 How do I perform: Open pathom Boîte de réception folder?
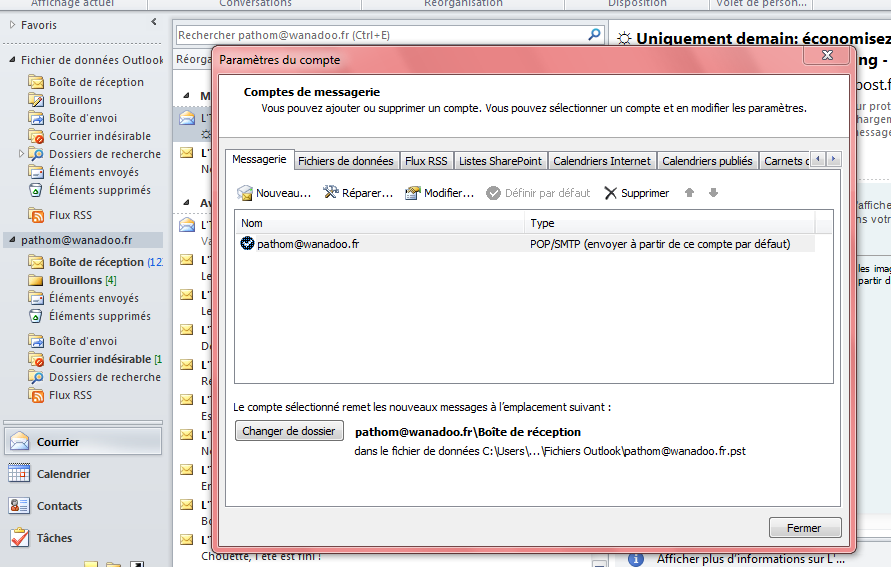(x=96, y=262)
